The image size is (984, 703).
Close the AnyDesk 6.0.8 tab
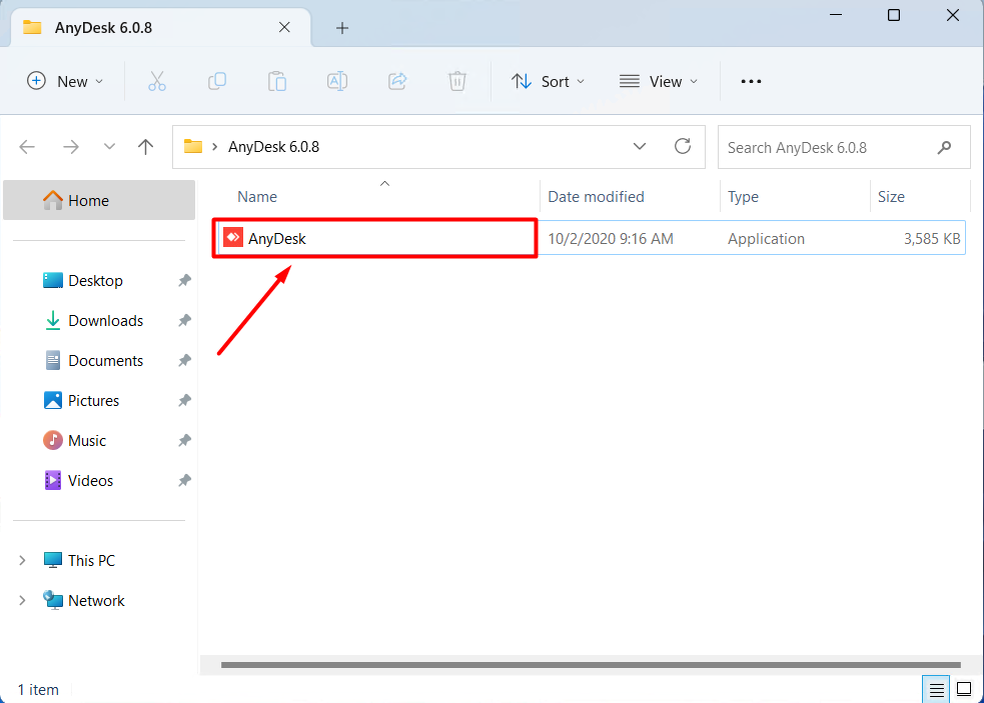pos(284,28)
